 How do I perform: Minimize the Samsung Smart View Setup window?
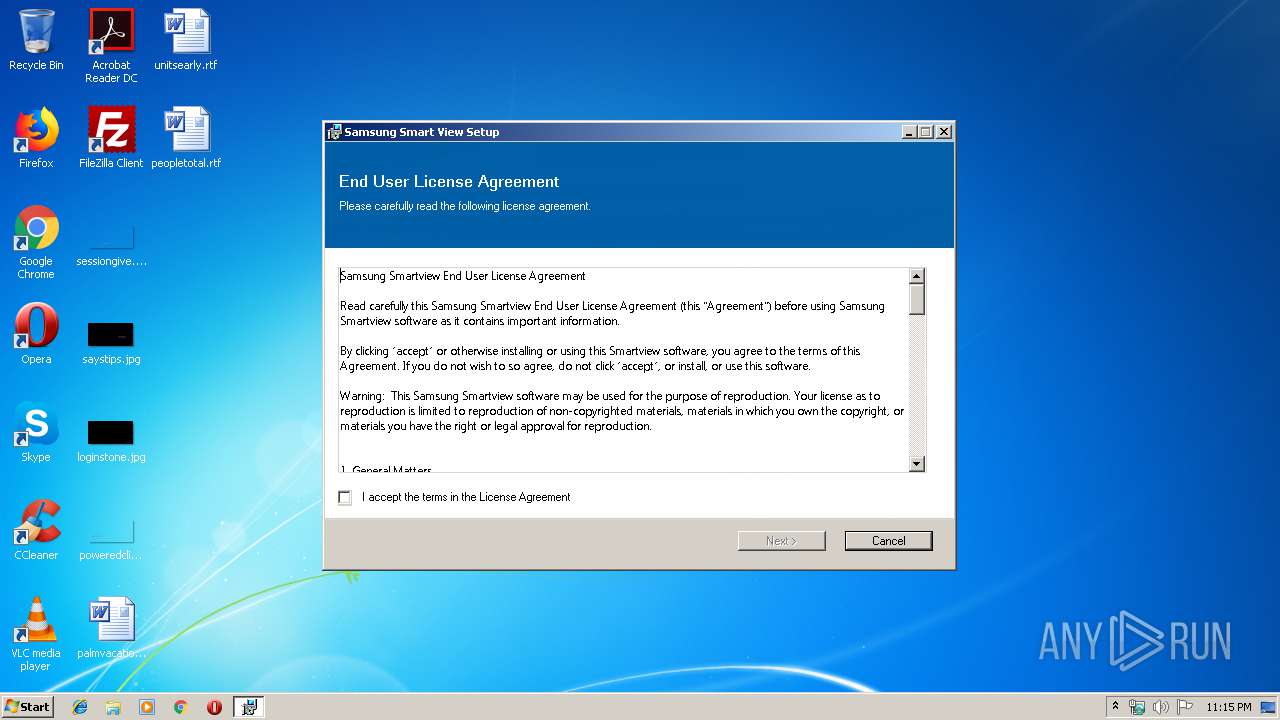[x=908, y=132]
